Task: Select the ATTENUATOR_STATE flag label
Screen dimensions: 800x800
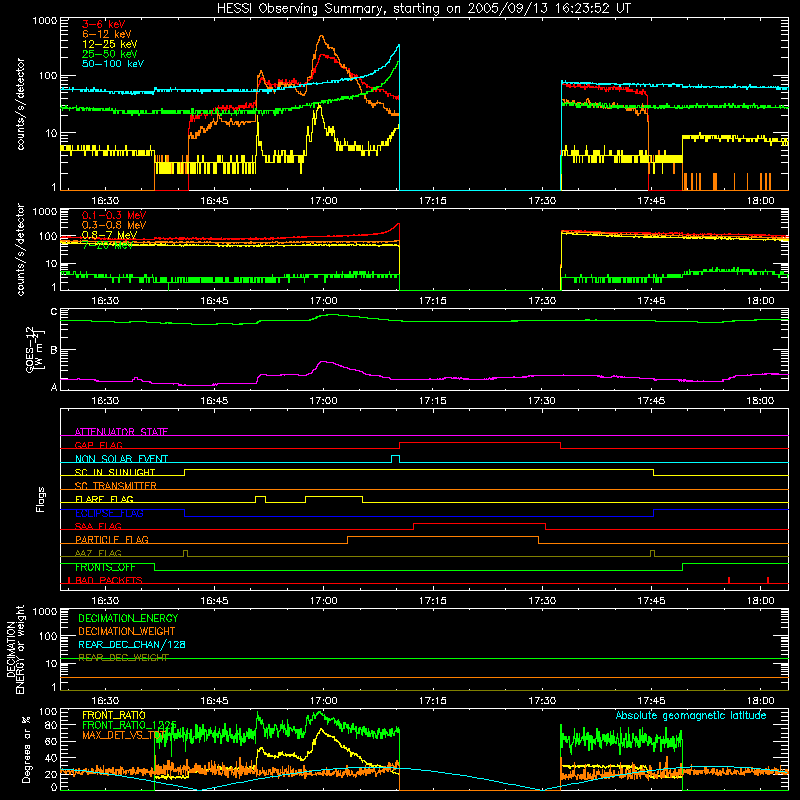Action: click(x=121, y=432)
